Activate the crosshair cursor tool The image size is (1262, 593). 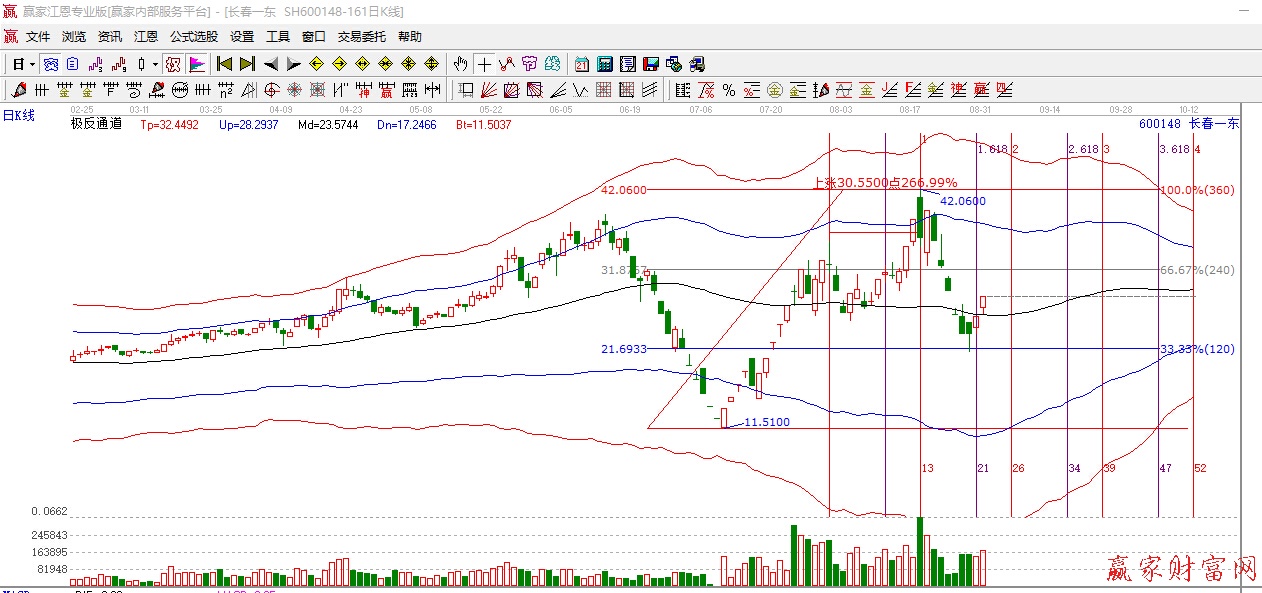[484, 64]
